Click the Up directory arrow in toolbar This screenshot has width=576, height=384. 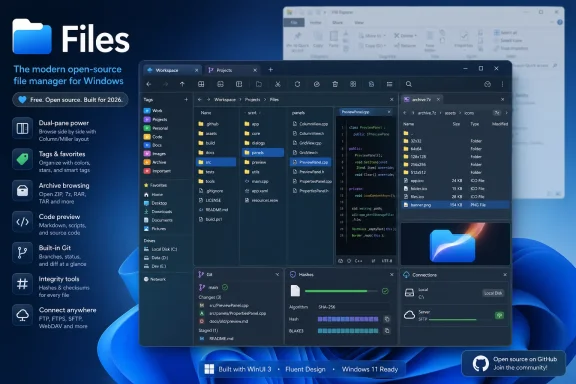pos(182,84)
